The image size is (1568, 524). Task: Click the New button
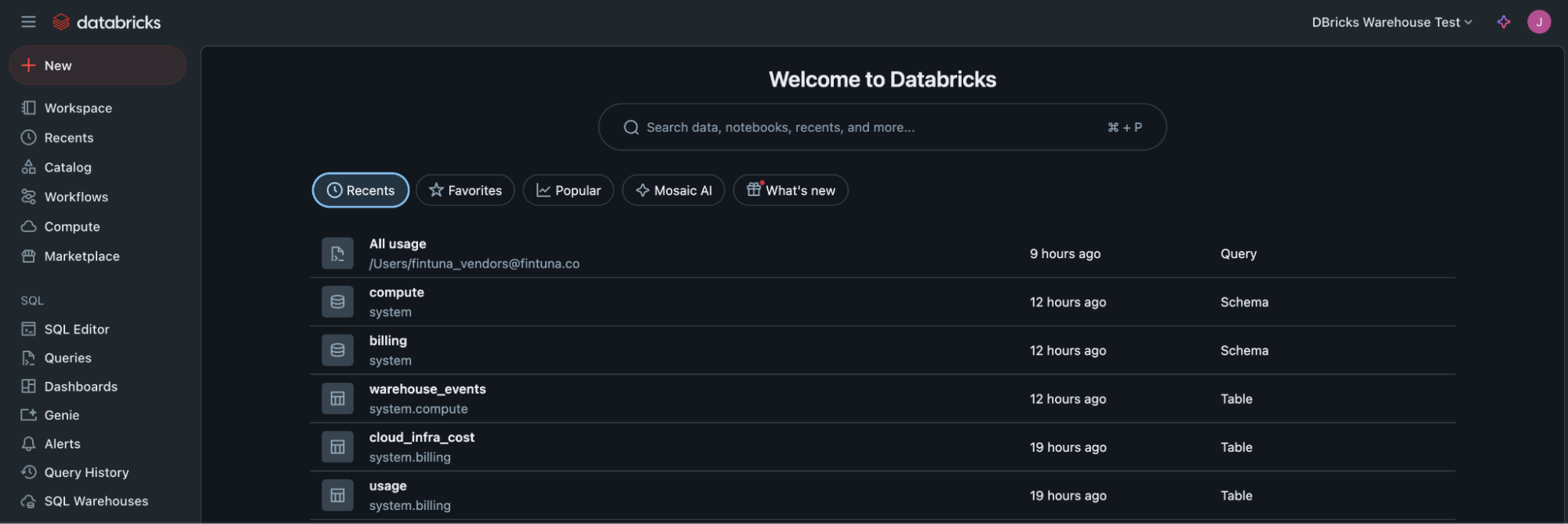97,65
